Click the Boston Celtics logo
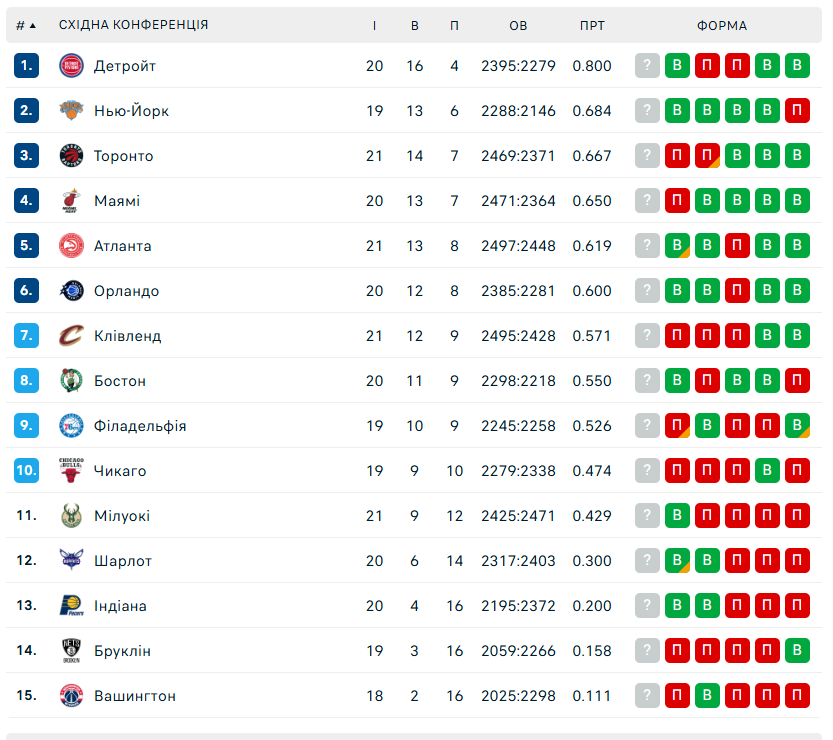This screenshot has height=740, width=833. [x=71, y=381]
